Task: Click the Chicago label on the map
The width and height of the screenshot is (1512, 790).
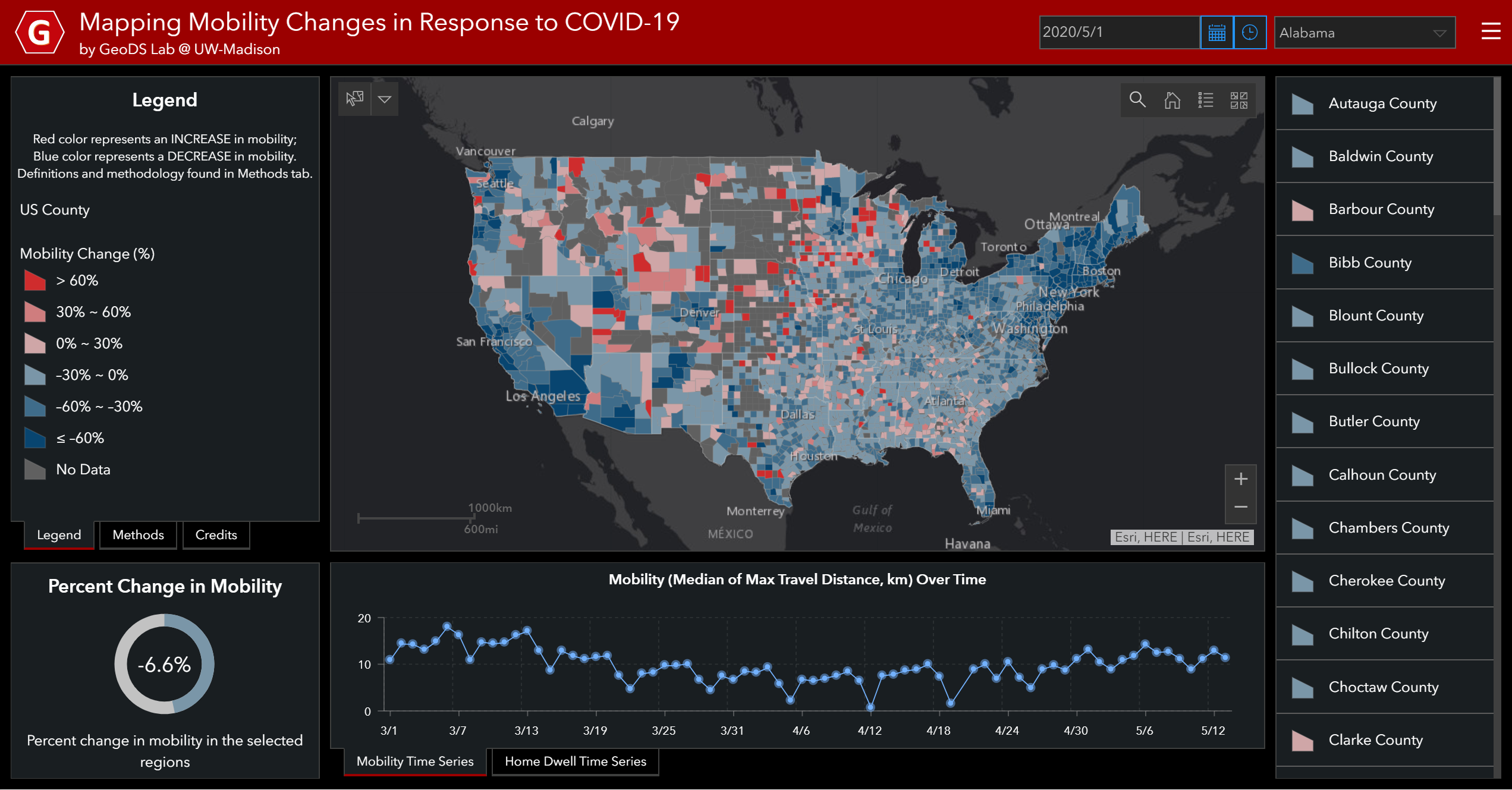Action: tap(903, 279)
